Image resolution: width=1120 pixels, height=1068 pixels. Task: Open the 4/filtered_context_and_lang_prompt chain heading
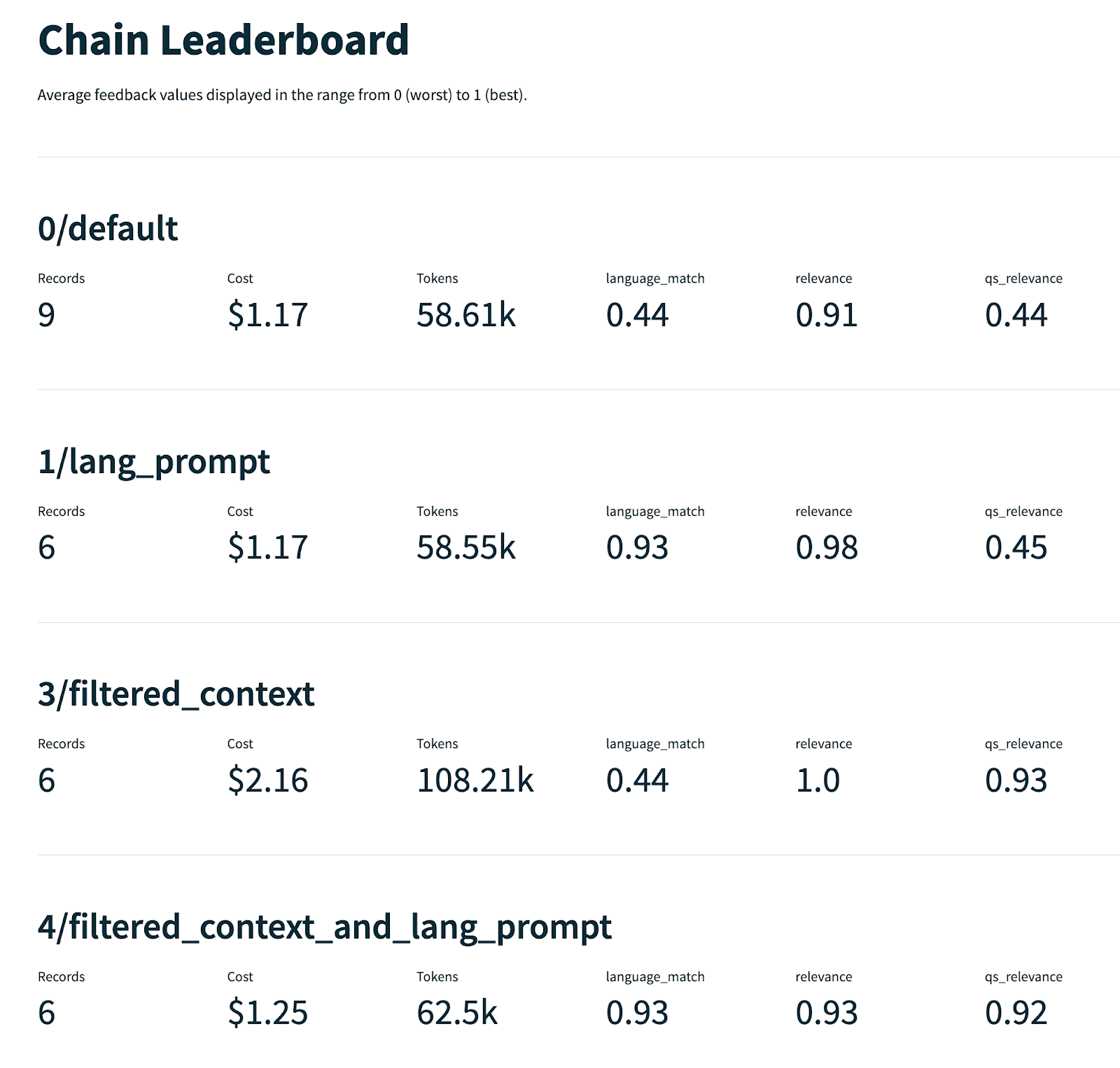325,927
